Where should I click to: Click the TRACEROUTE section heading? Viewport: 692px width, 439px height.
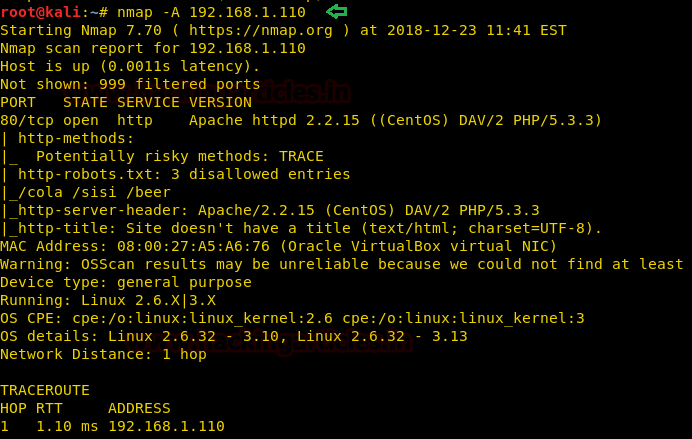(45, 390)
